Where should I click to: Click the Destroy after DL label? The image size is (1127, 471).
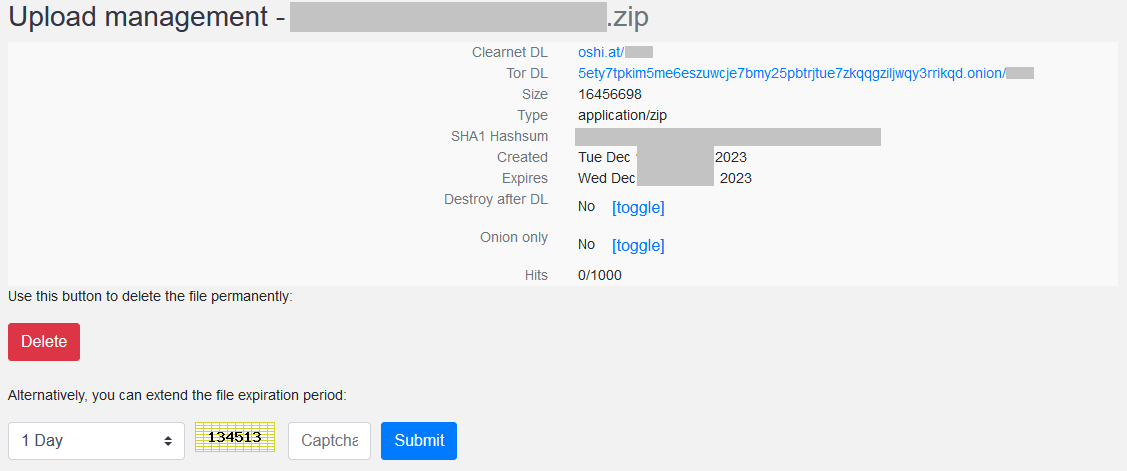point(496,199)
